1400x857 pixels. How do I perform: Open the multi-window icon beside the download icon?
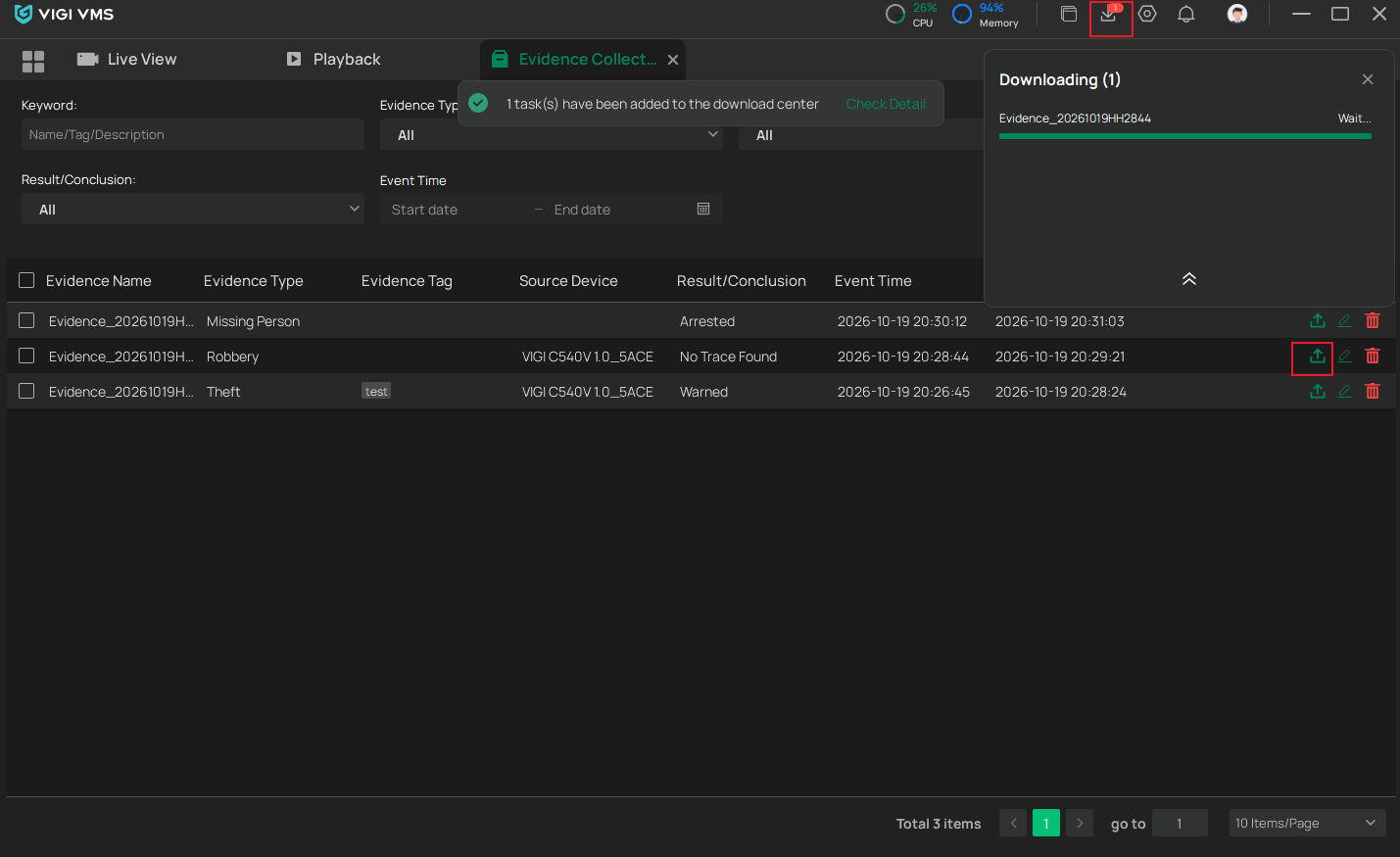(x=1069, y=14)
